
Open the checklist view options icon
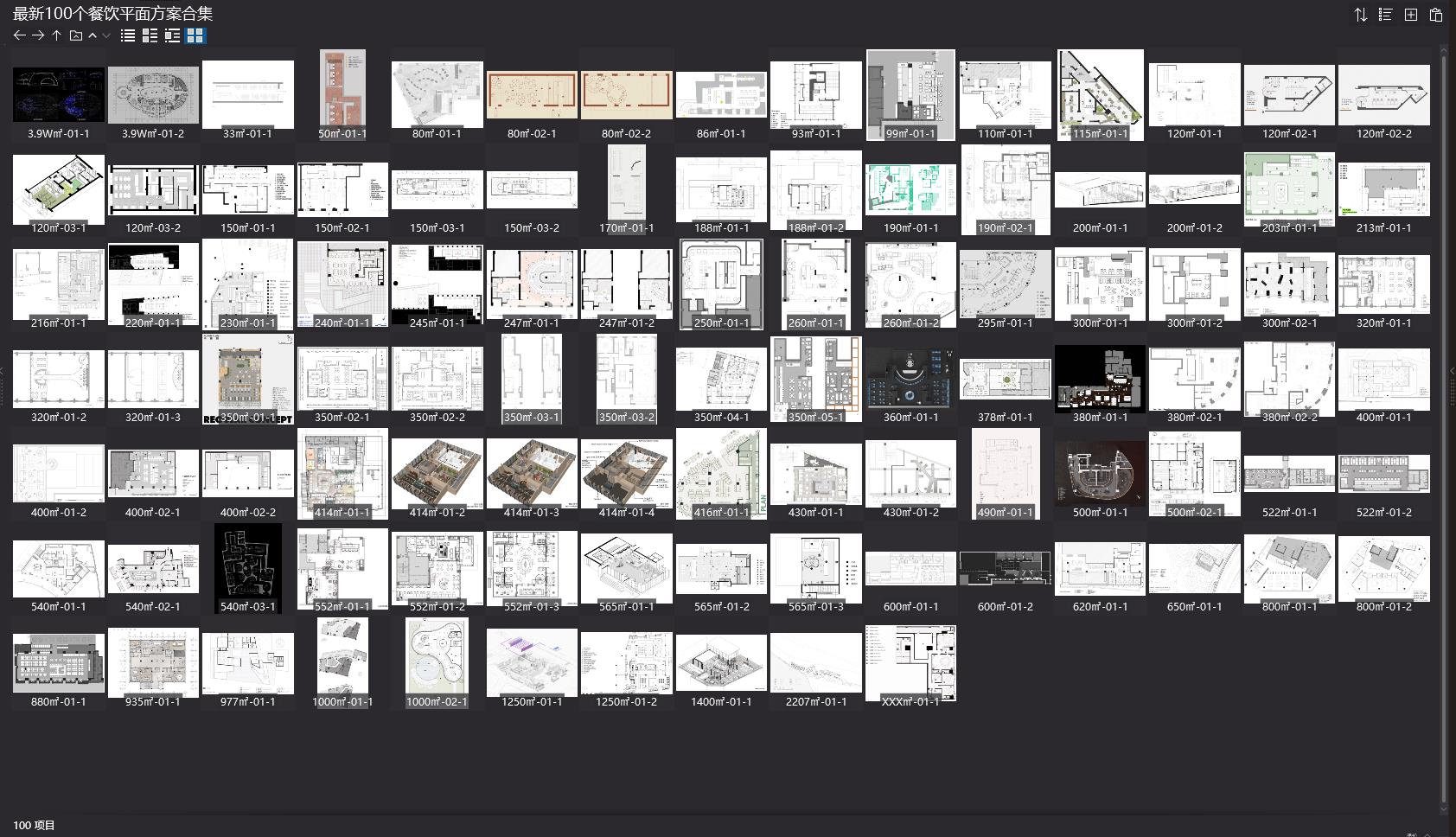(x=1385, y=15)
